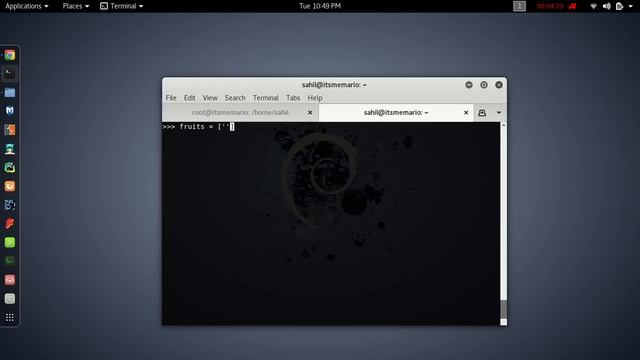Close the sahil@itsmemario tab

466,113
